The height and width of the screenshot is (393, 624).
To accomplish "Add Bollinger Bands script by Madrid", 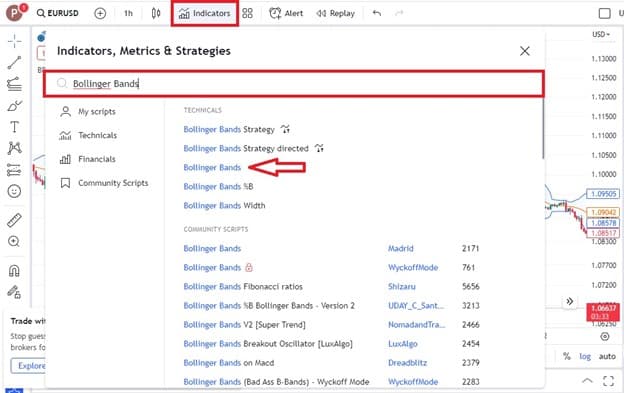I will point(212,249).
